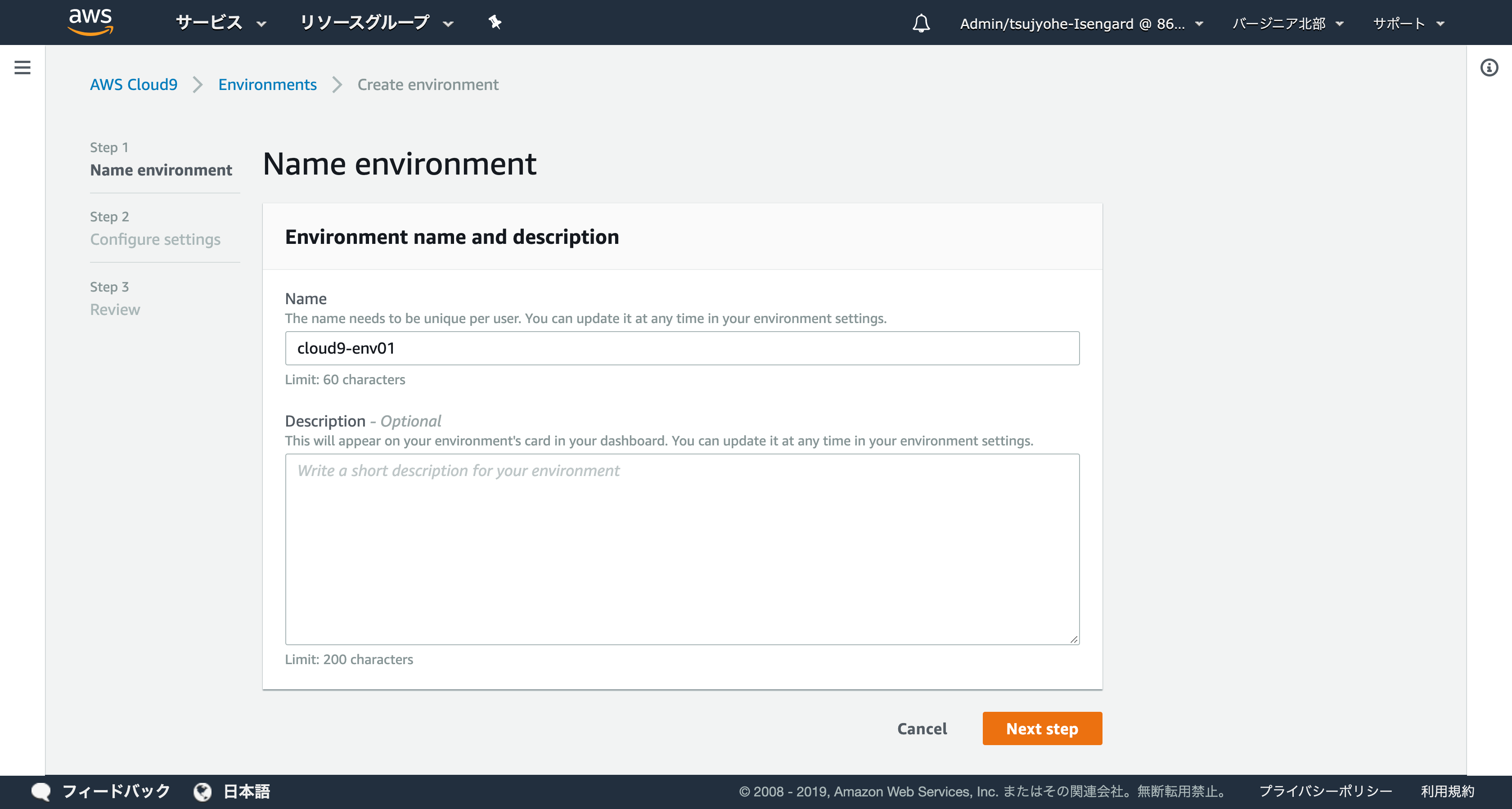Click the 'Limit: 60 characters' hint text

click(x=345, y=379)
